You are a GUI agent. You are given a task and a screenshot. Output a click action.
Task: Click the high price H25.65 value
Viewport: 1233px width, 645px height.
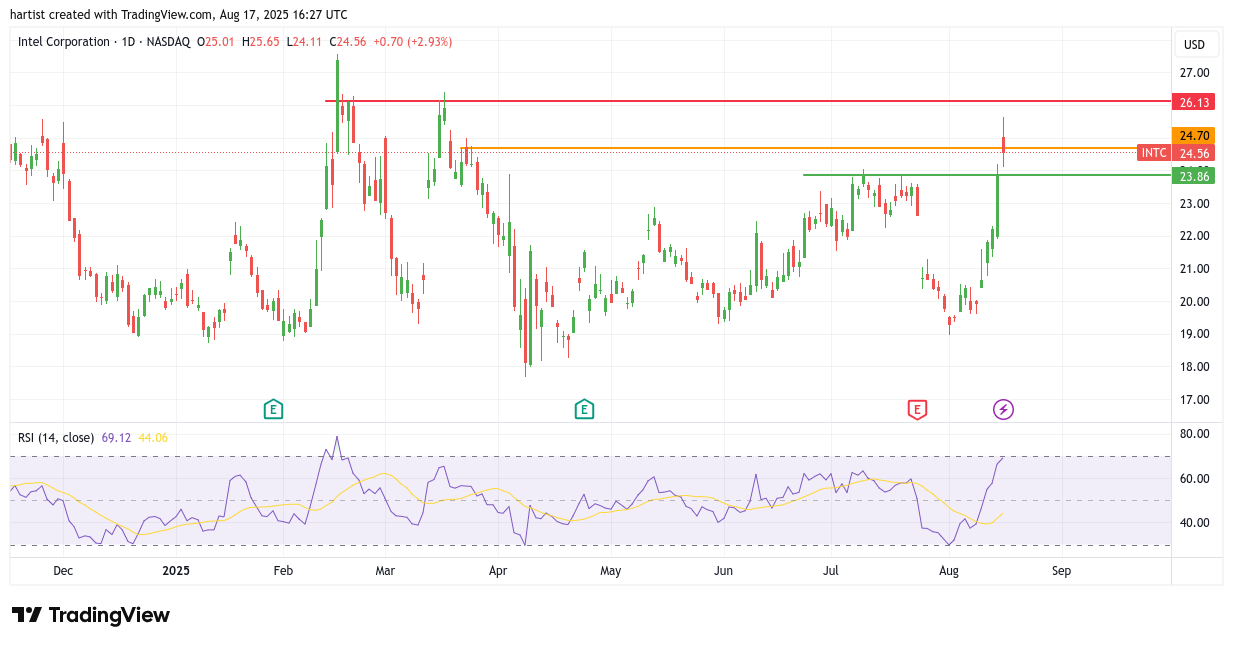click(260, 42)
